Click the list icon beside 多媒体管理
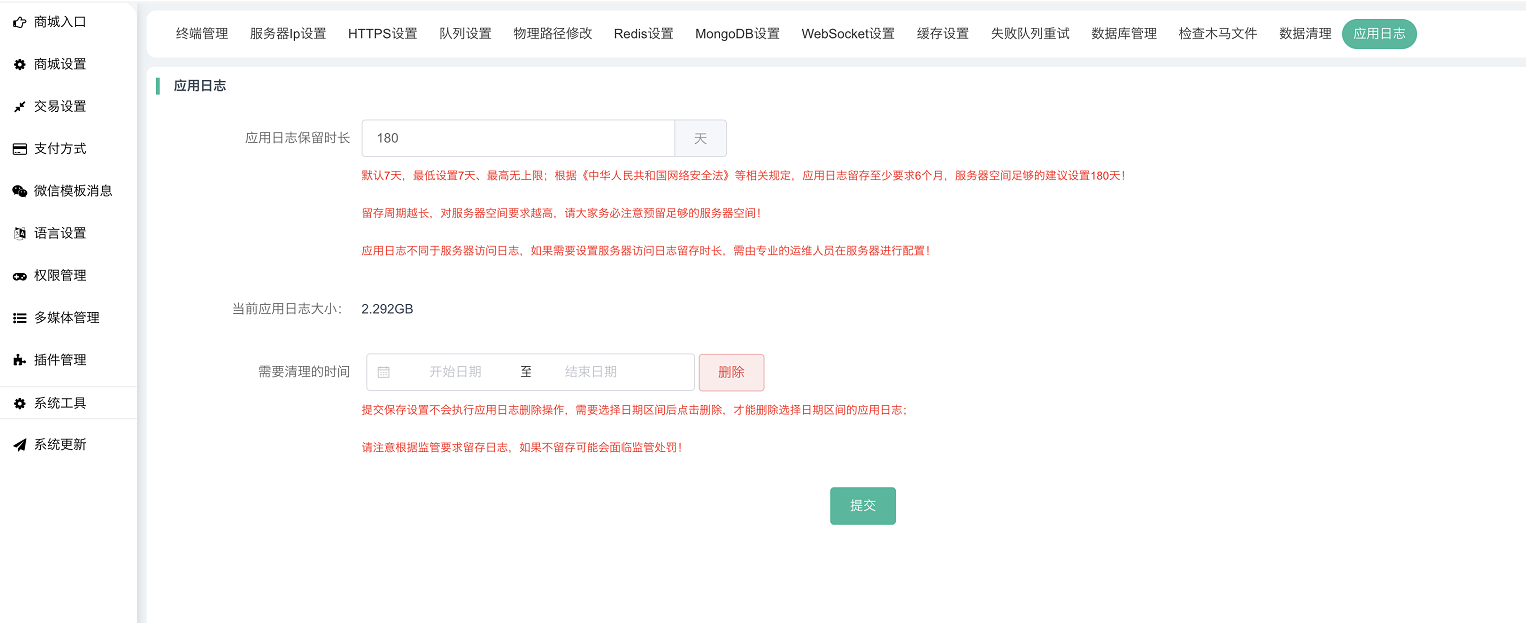This screenshot has width=1526, height=623. coord(19,318)
